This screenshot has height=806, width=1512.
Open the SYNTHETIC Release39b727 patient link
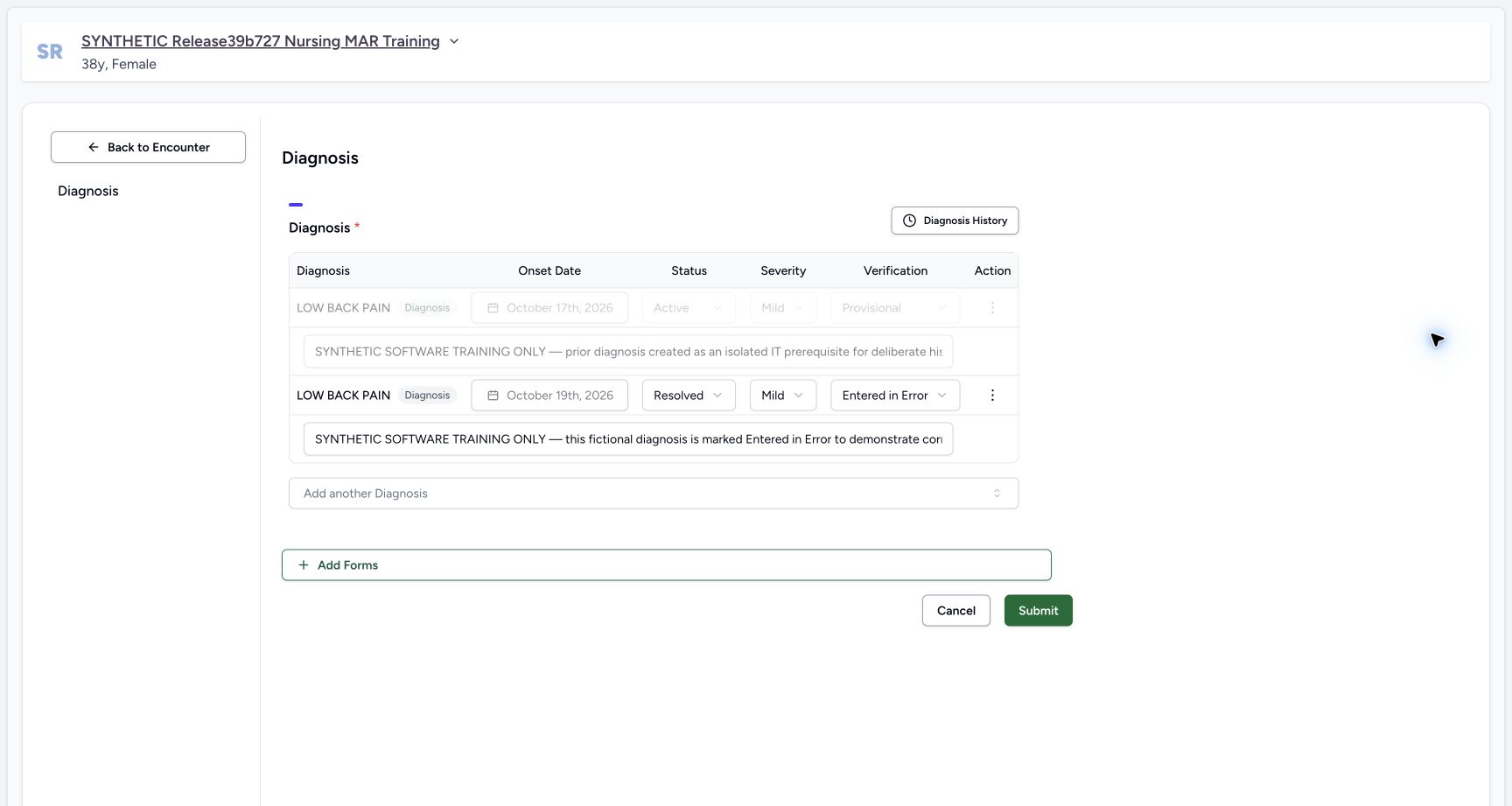261,41
